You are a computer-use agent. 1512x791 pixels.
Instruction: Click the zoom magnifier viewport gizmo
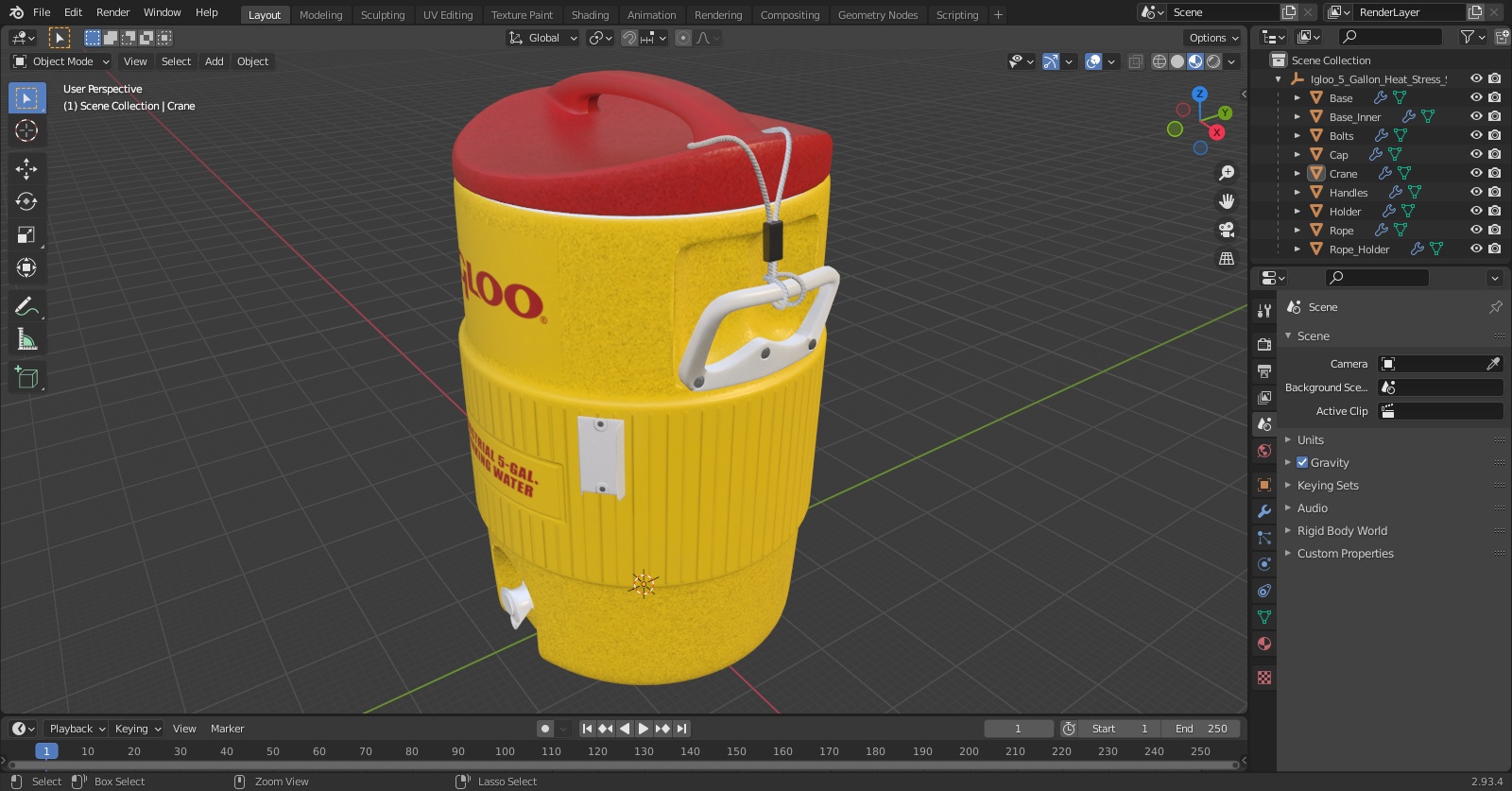(x=1227, y=173)
